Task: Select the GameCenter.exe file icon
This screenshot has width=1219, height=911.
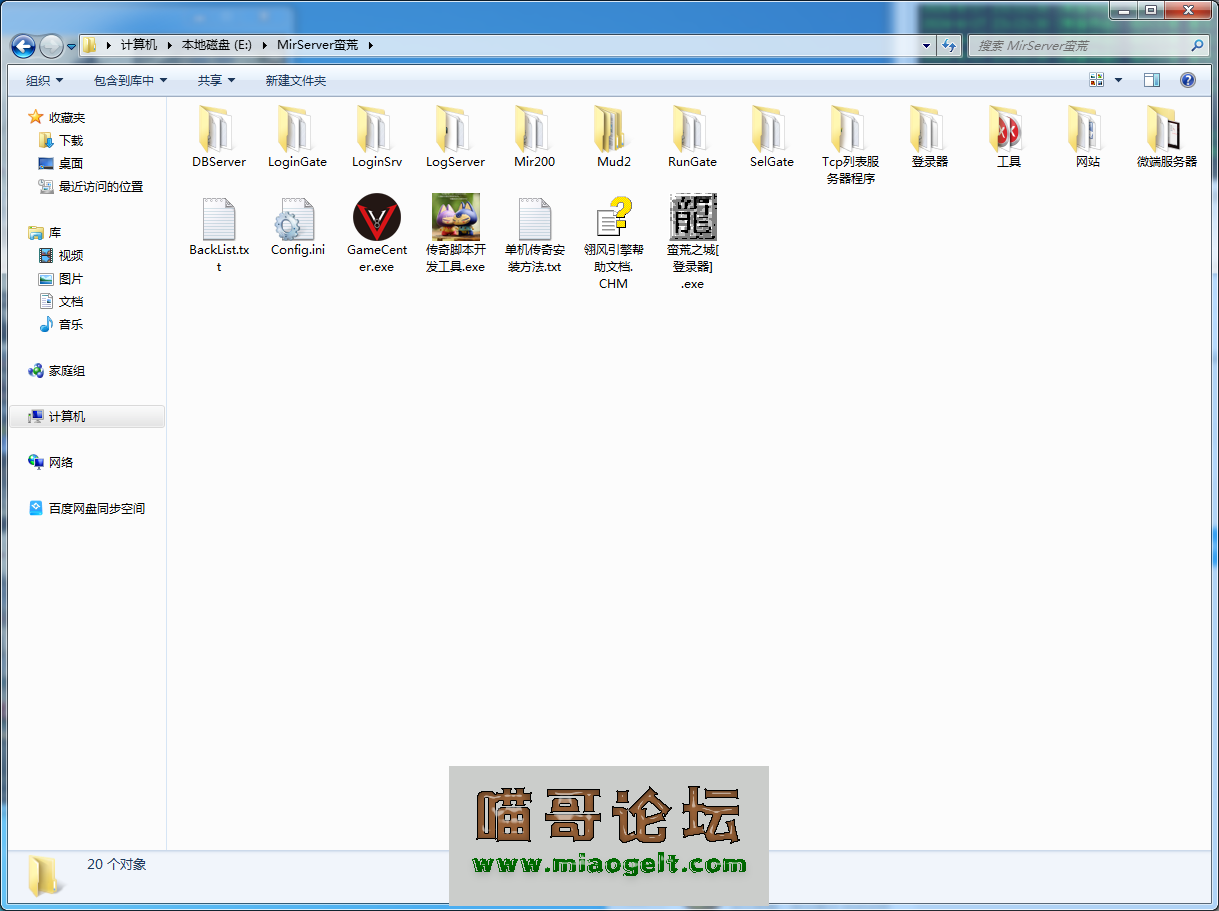Action: [x=376, y=217]
